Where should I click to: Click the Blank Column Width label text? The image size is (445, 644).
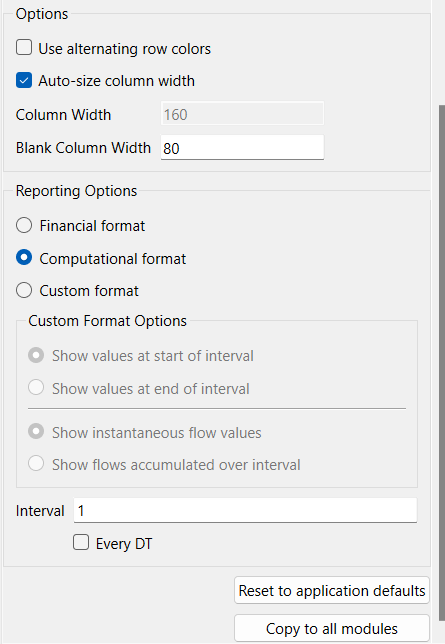(x=83, y=148)
